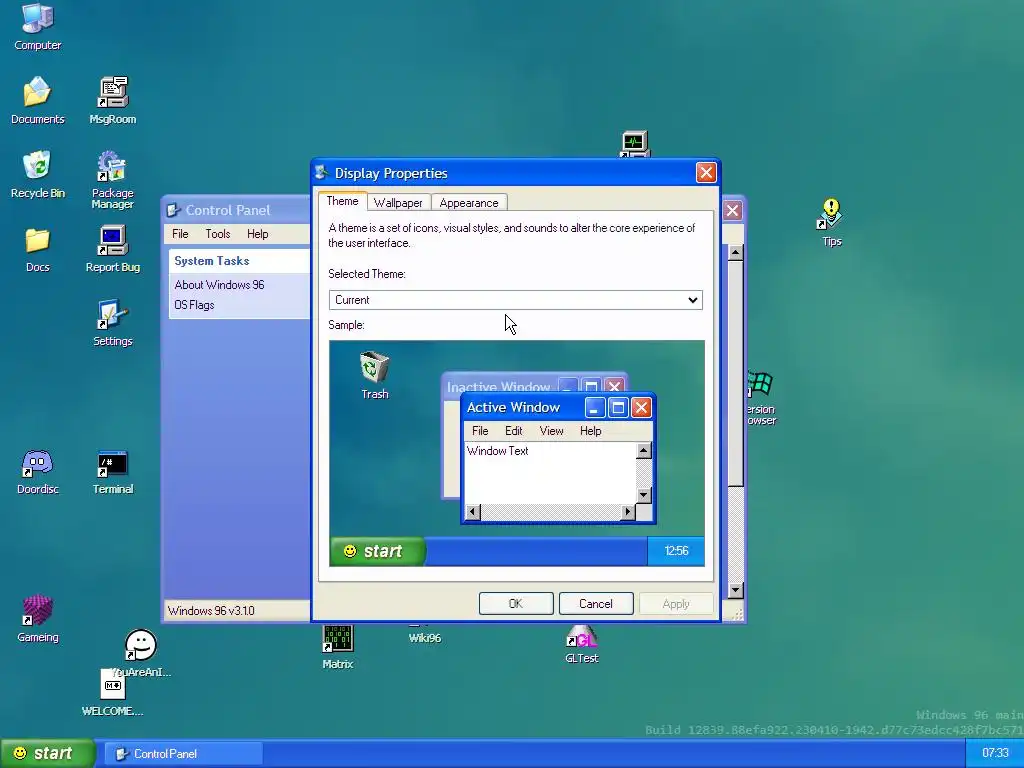Open the partially hidden version browser icon
The width and height of the screenshot is (1024, 768).
tap(760, 398)
